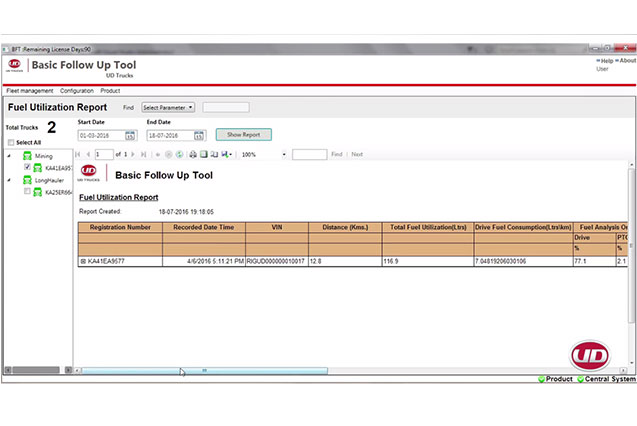The height and width of the screenshot is (426, 637).
Task: Click truck icon beside KA25ER66
Action: click(38, 192)
